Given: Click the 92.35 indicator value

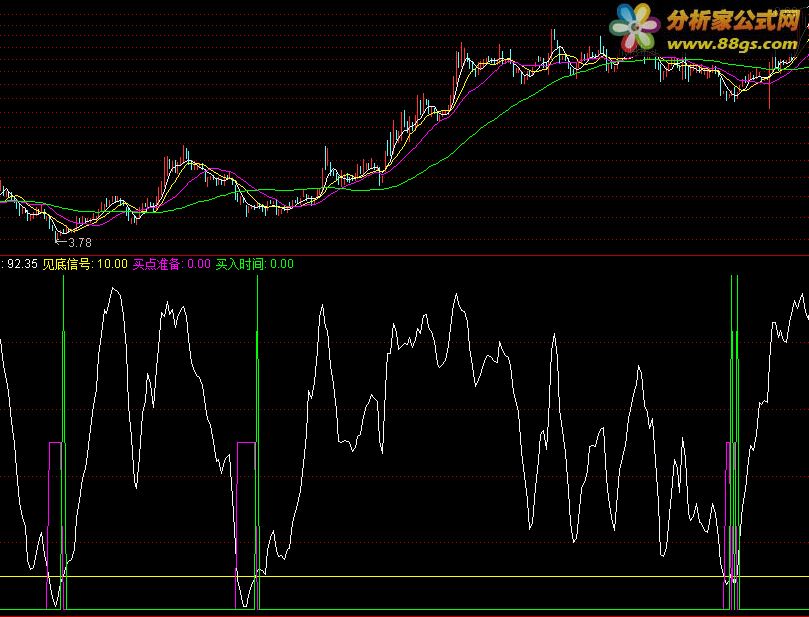Looking at the screenshot, I should [22, 264].
